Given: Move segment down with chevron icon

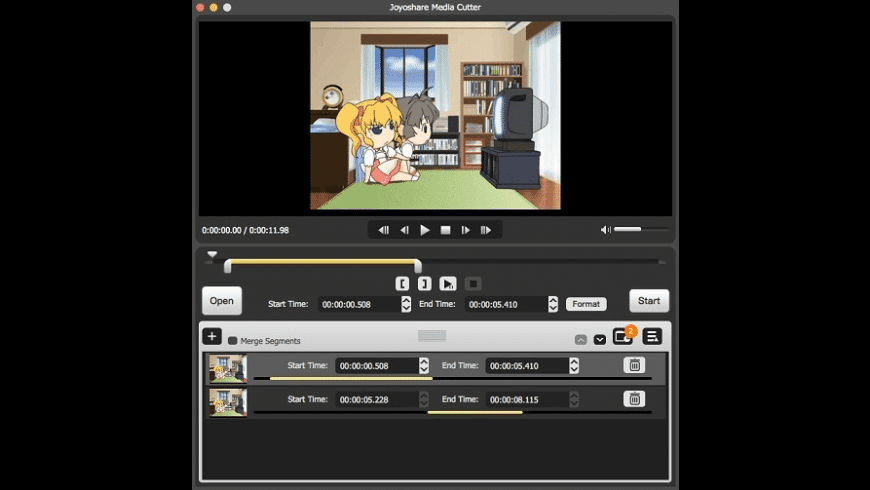Looking at the screenshot, I should point(600,340).
